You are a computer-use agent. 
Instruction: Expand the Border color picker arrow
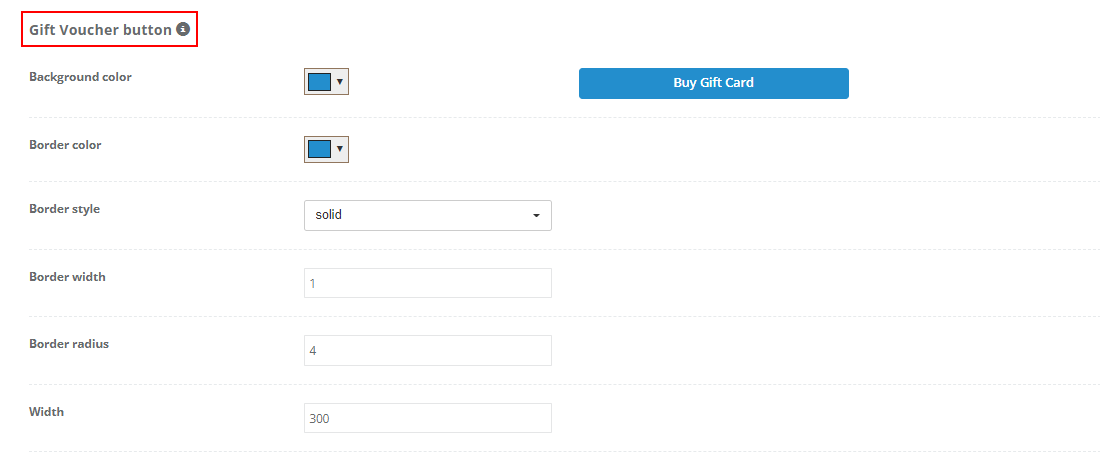coord(340,149)
